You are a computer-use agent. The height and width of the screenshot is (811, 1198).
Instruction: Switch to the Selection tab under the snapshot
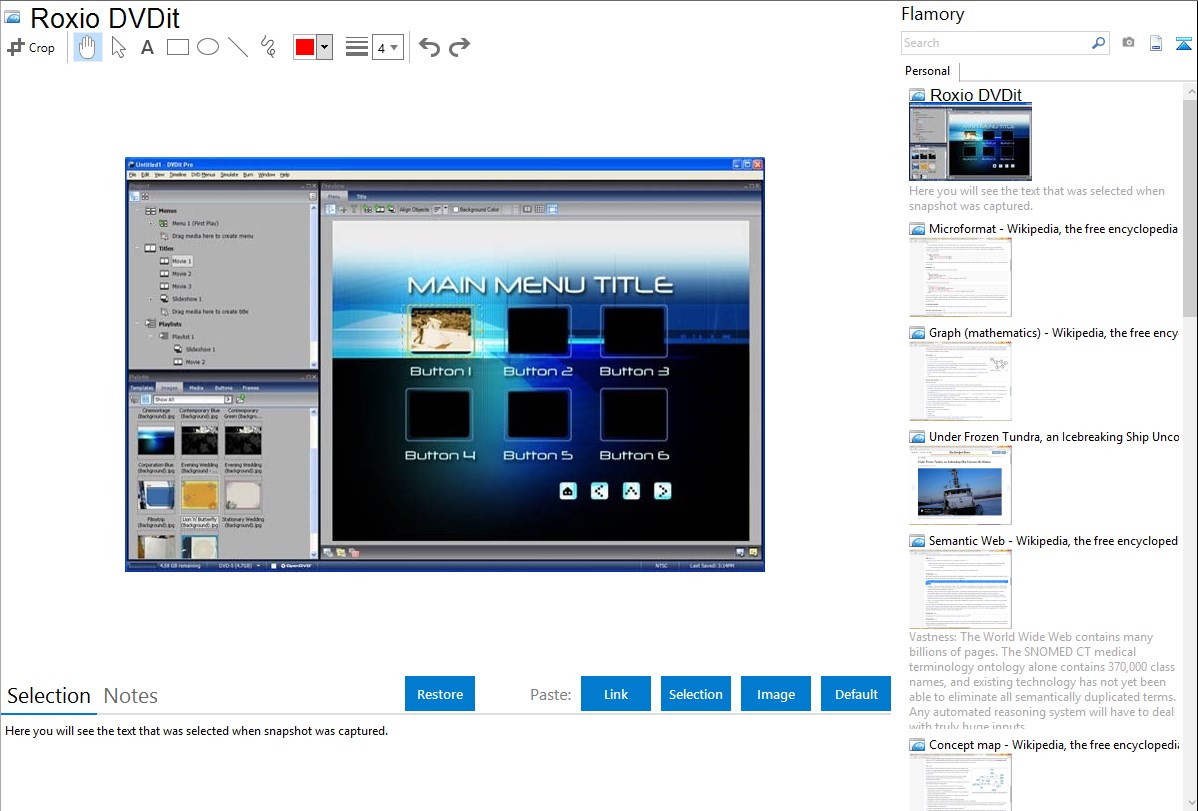point(49,696)
